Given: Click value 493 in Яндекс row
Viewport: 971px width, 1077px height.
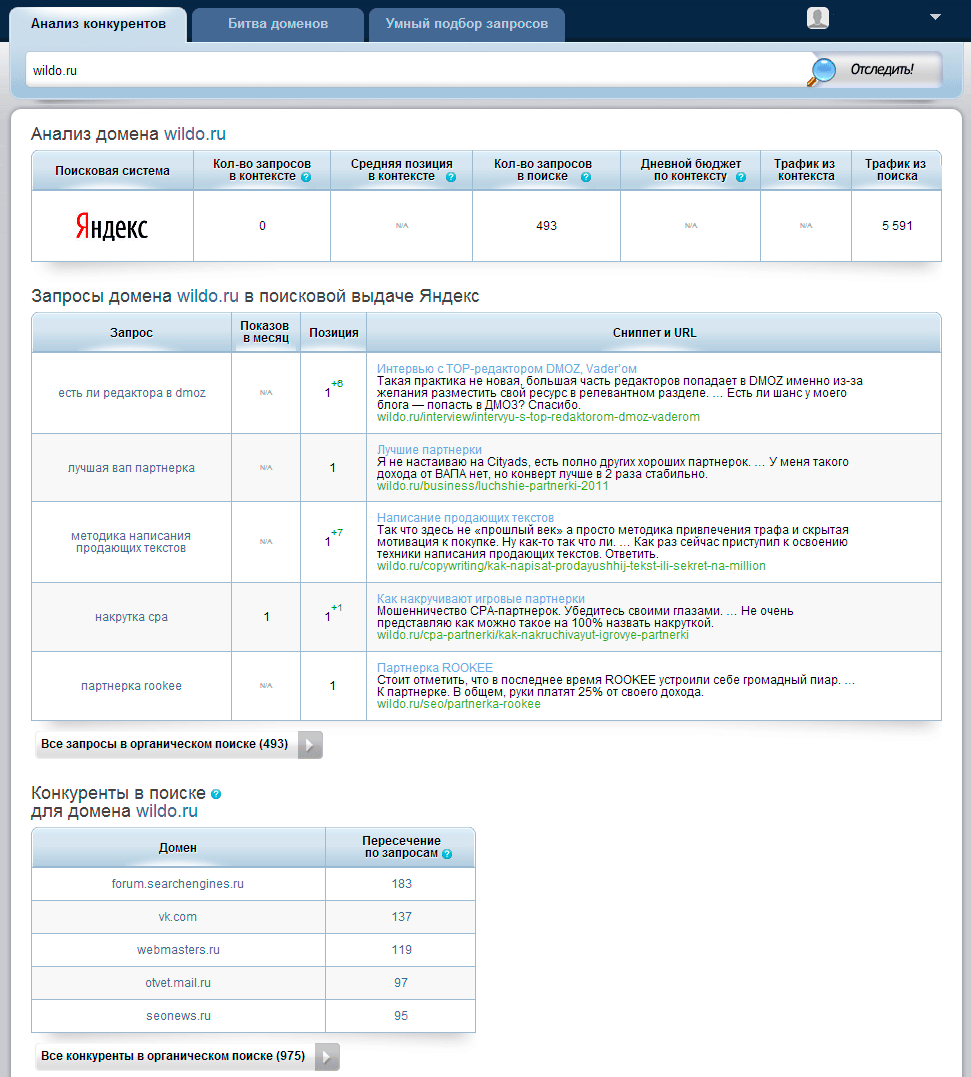Looking at the screenshot, I should tap(546, 226).
